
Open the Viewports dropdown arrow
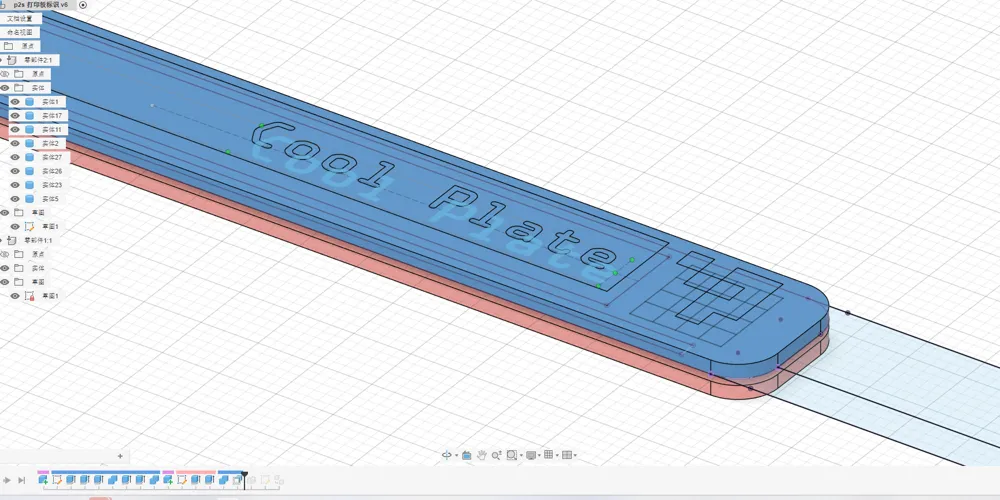pyautogui.click(x=575, y=455)
